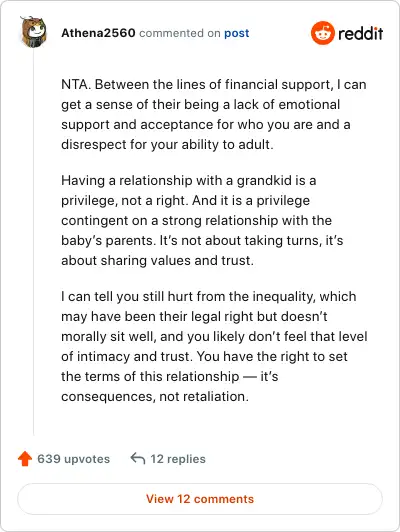400x532 pixels.
Task: Click the curved reply arrow icon
Action: click(x=138, y=458)
